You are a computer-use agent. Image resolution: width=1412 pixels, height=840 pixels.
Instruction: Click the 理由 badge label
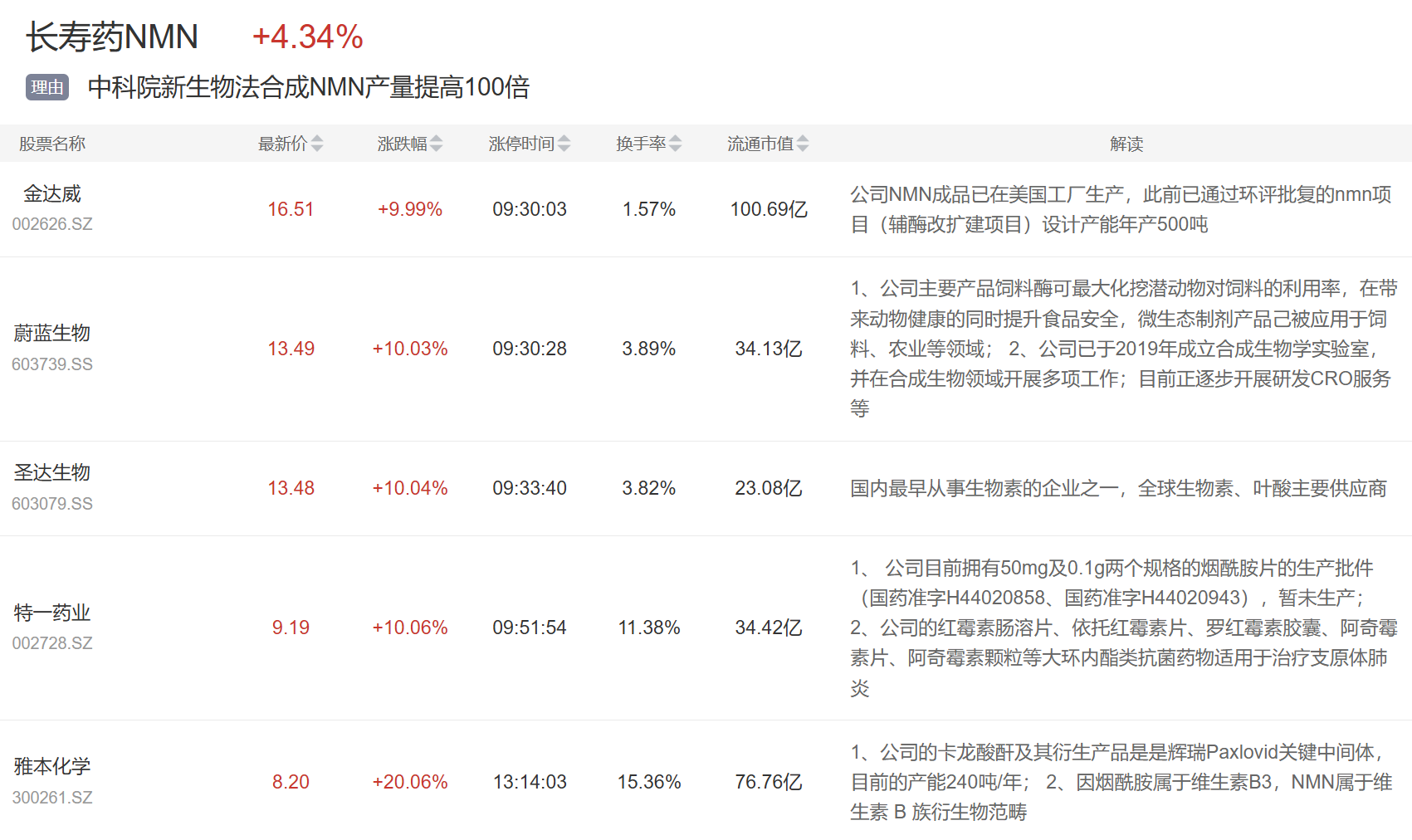coord(47,87)
